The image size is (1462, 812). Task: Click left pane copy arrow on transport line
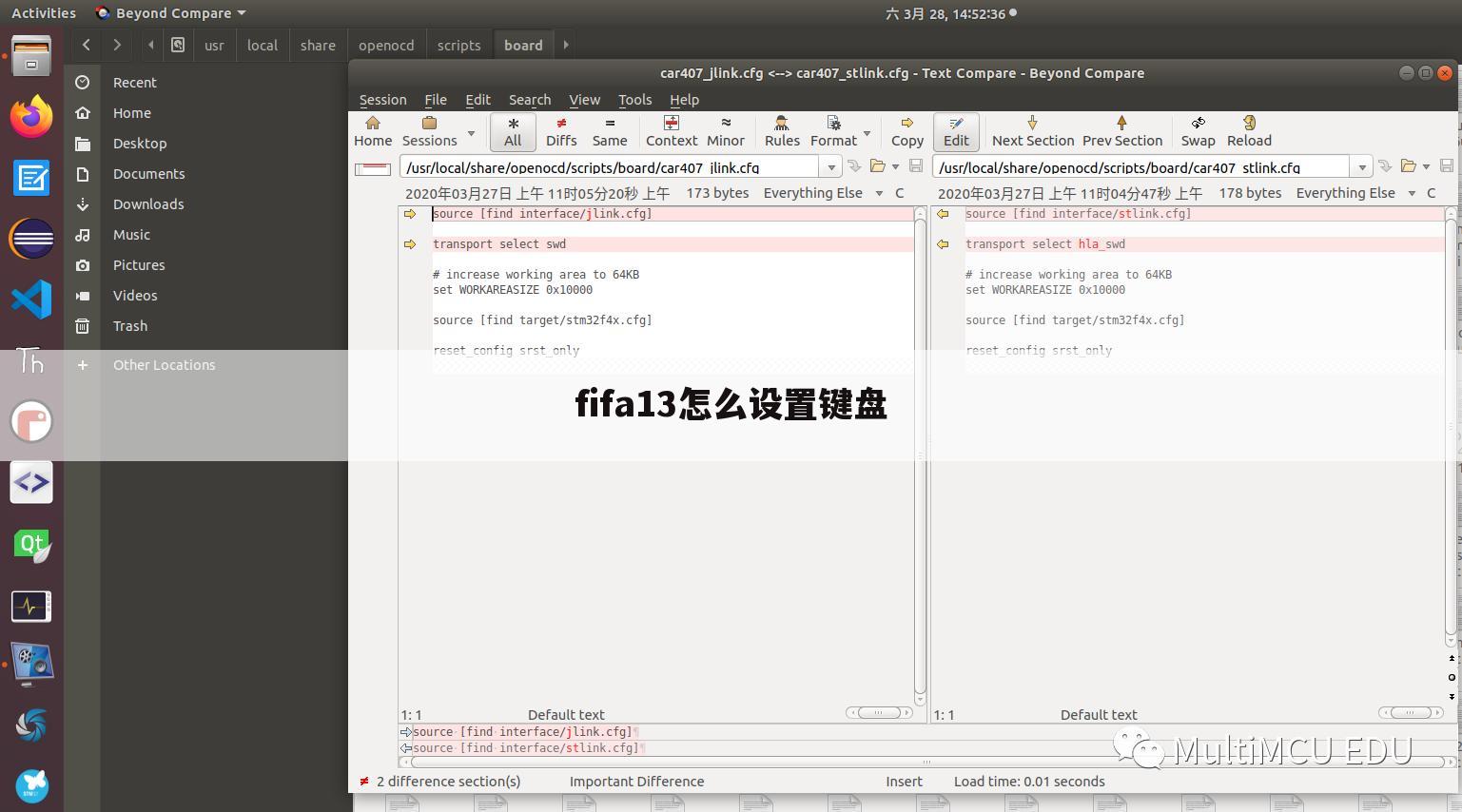410,244
